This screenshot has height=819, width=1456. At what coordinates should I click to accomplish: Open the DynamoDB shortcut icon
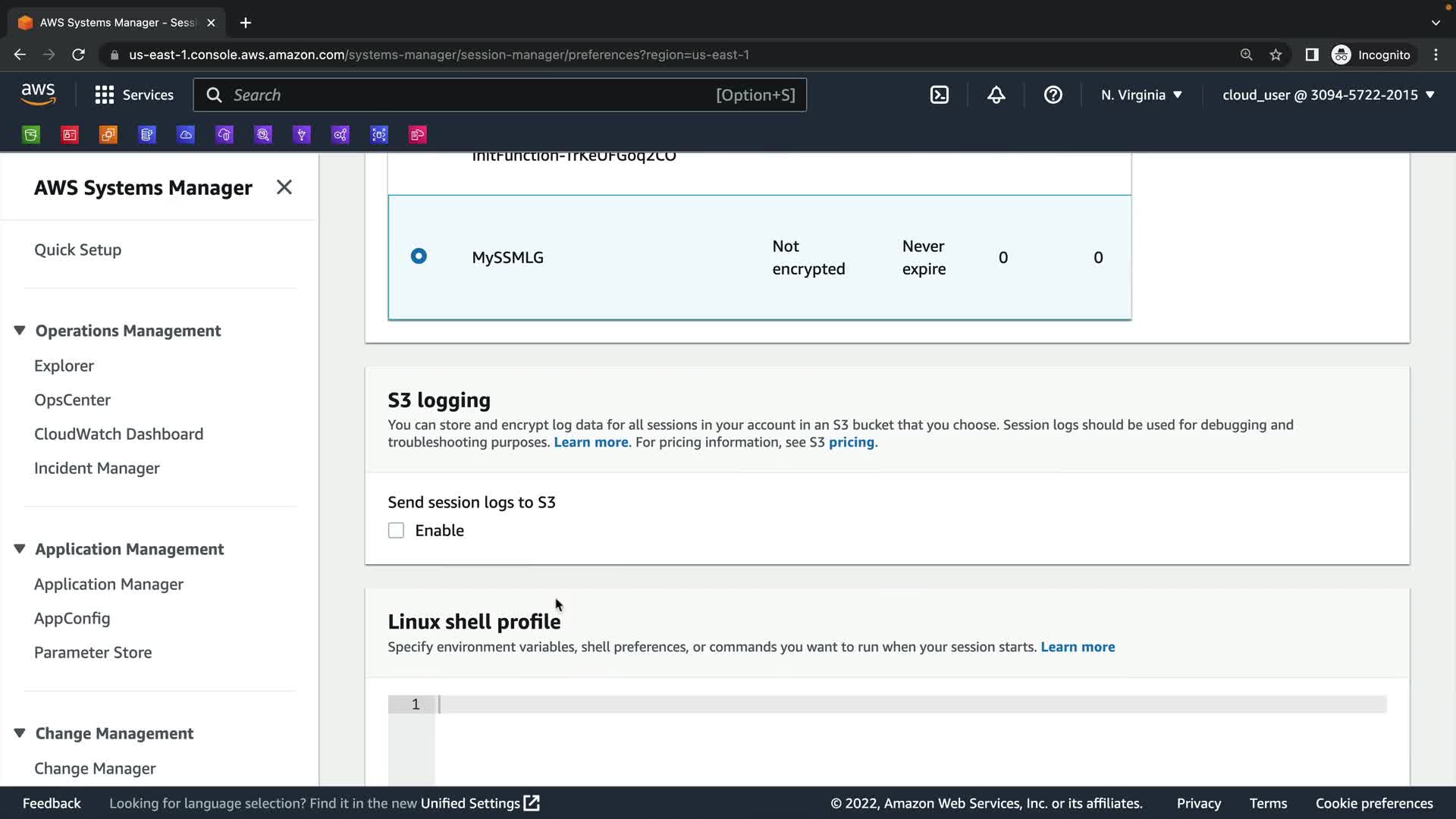tap(147, 135)
